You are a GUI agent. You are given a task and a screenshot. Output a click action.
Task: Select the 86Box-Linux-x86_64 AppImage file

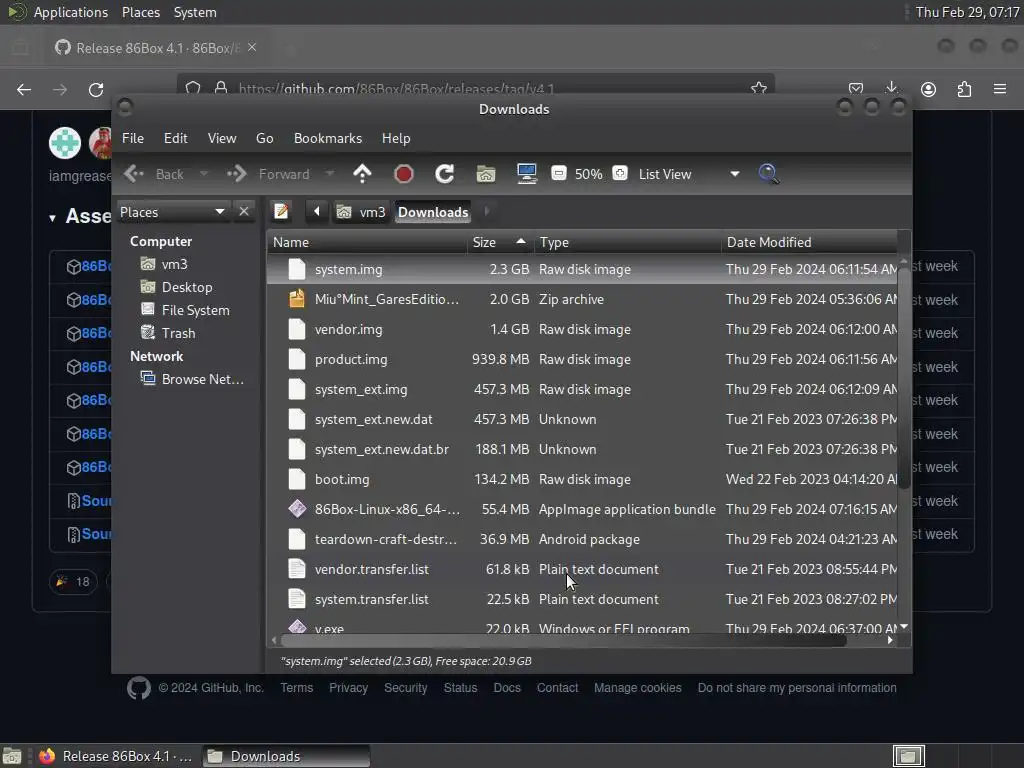[582, 509]
